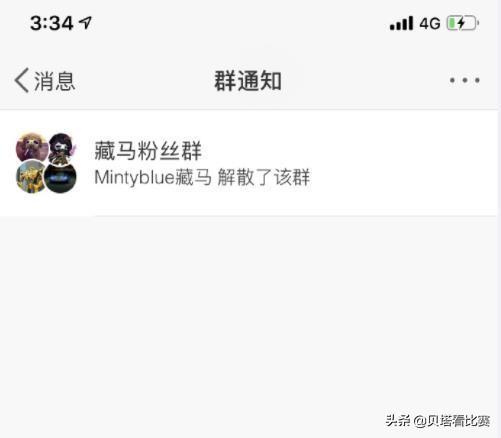
Task: Tap the 头条 @贝塔看比赛 watermark
Action: (438, 421)
